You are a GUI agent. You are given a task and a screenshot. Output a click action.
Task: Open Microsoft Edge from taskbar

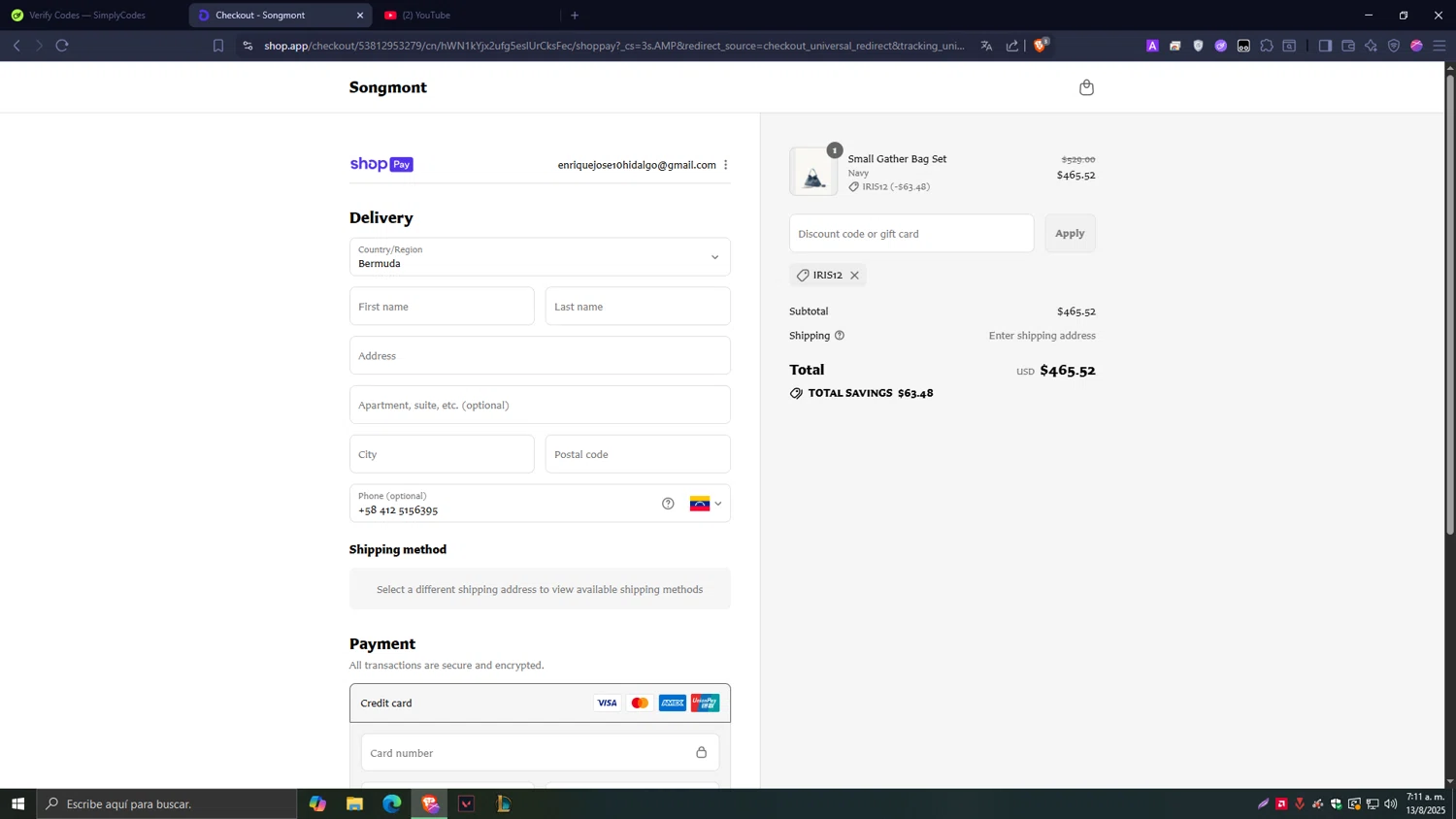tap(391, 803)
